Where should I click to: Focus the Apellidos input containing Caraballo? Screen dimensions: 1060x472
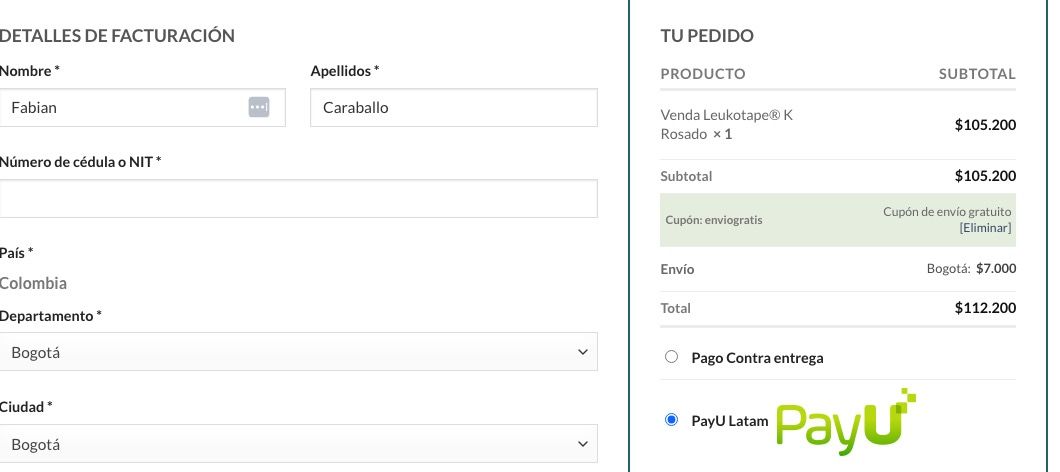(x=454, y=108)
